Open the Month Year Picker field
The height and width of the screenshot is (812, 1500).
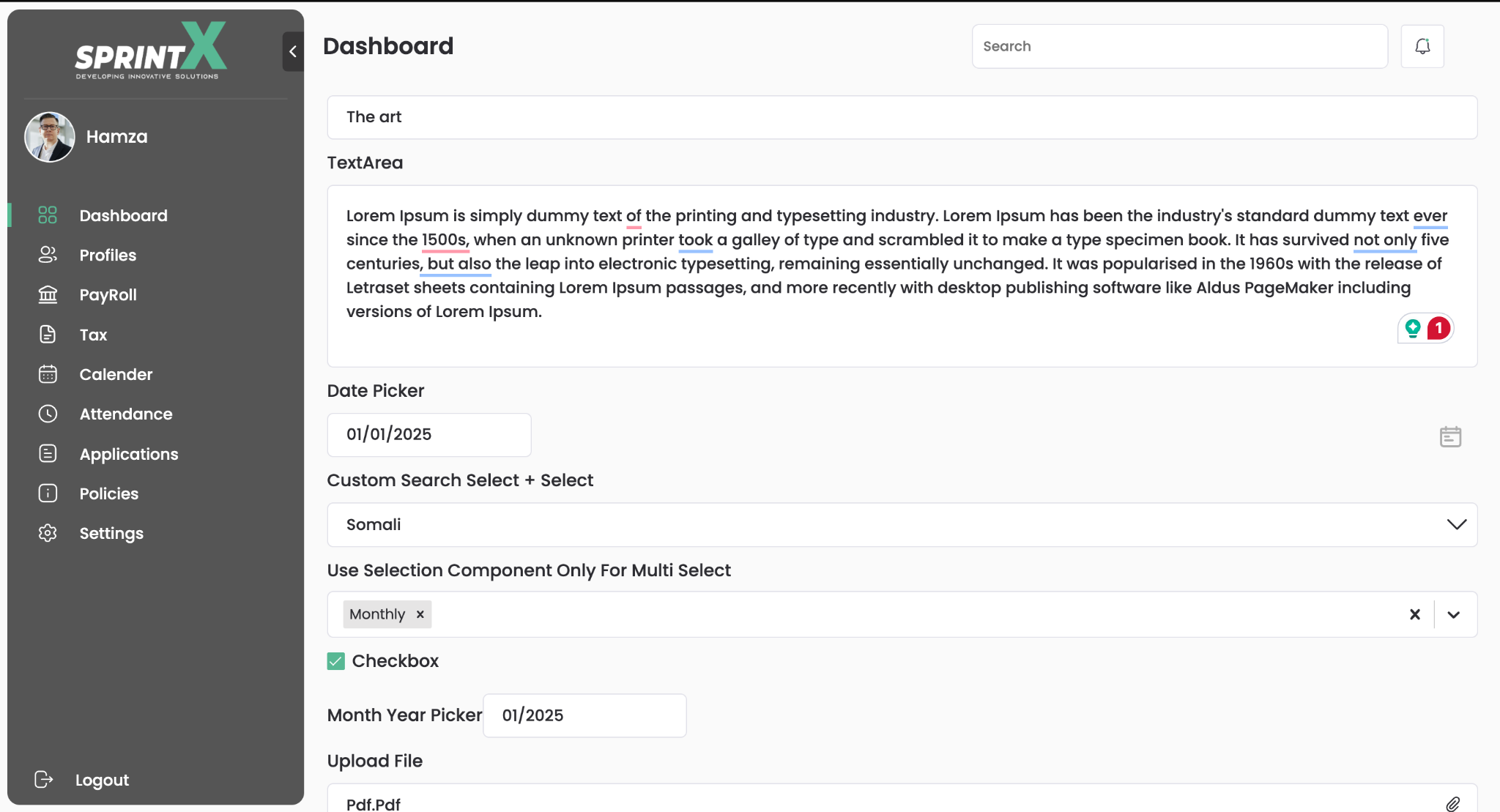click(584, 715)
